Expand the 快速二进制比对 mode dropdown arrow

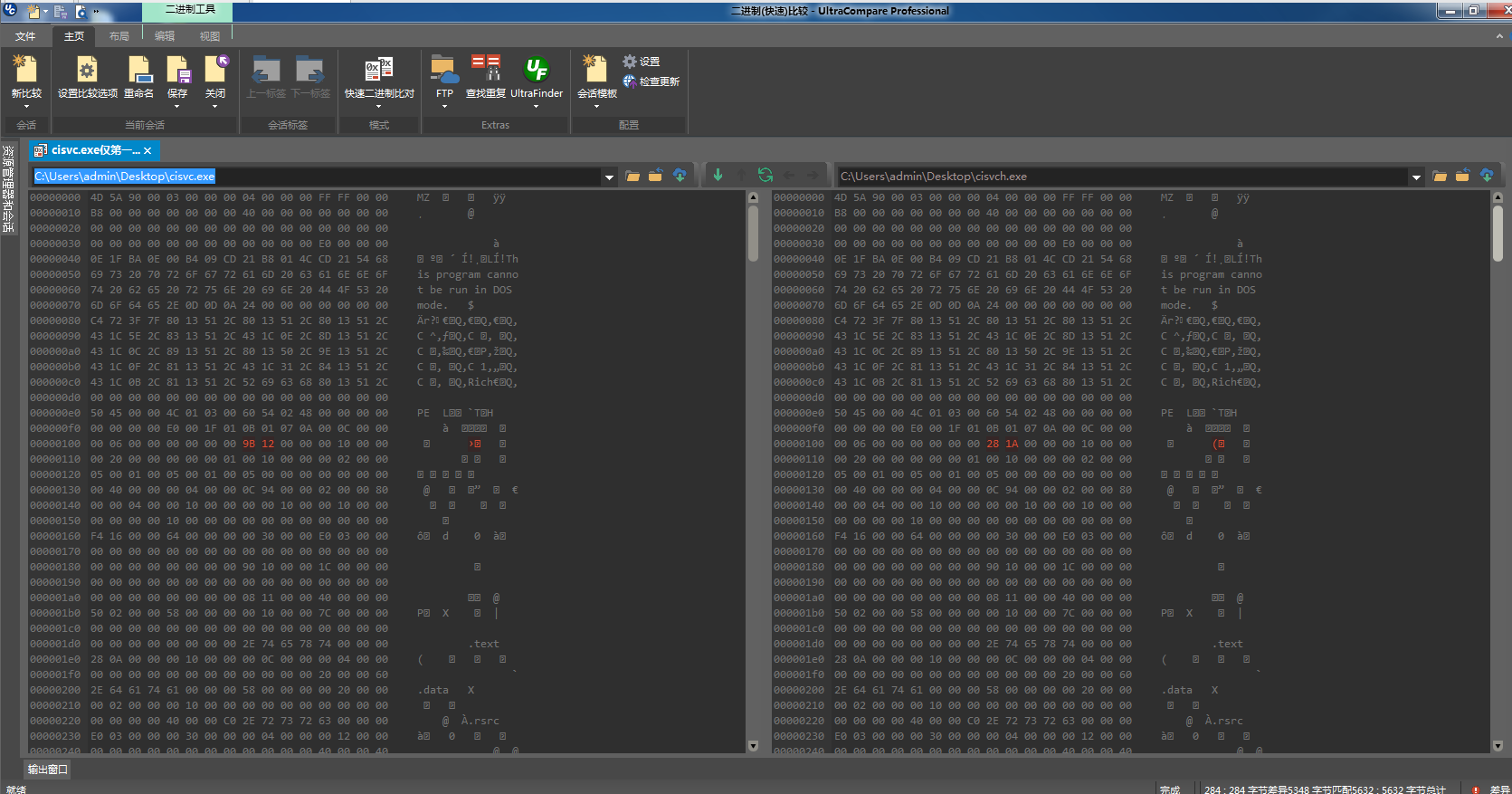click(x=379, y=107)
